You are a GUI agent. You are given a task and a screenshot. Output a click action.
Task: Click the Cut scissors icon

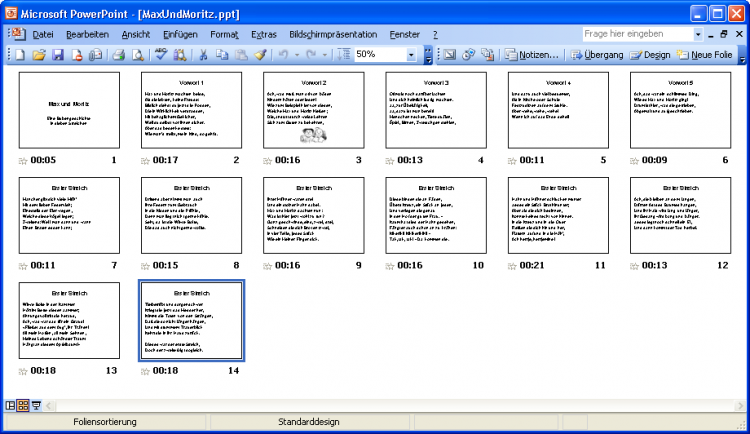(x=204, y=54)
